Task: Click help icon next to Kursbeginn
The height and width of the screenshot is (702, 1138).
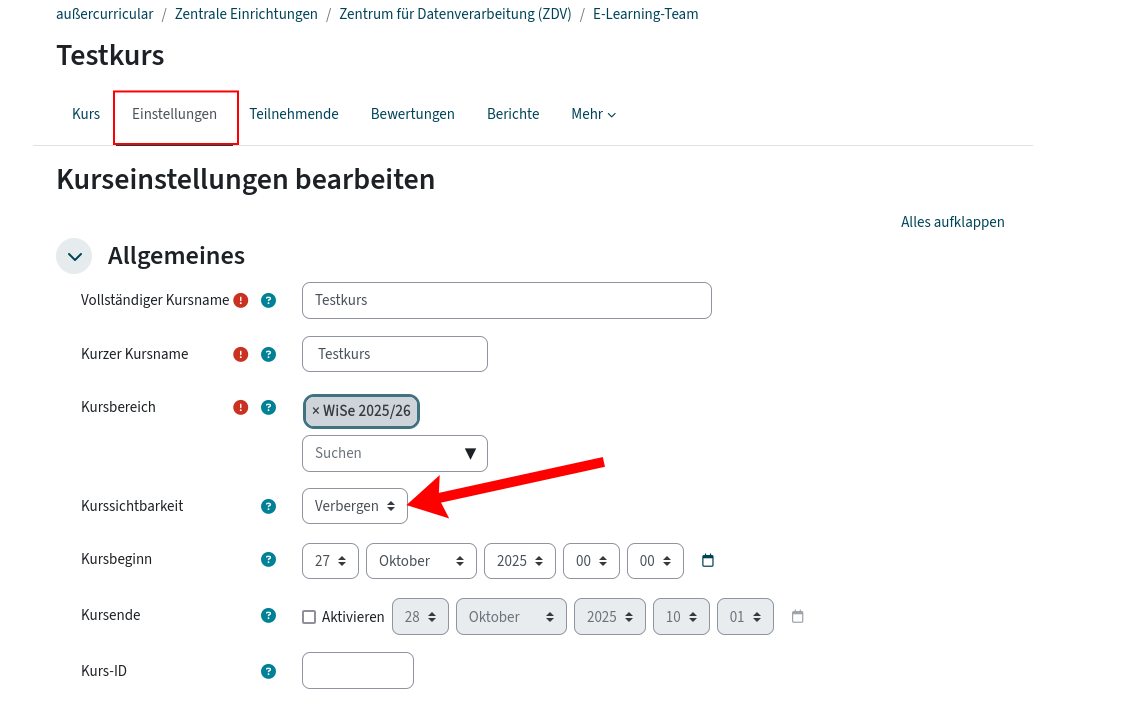Action: 268,559
